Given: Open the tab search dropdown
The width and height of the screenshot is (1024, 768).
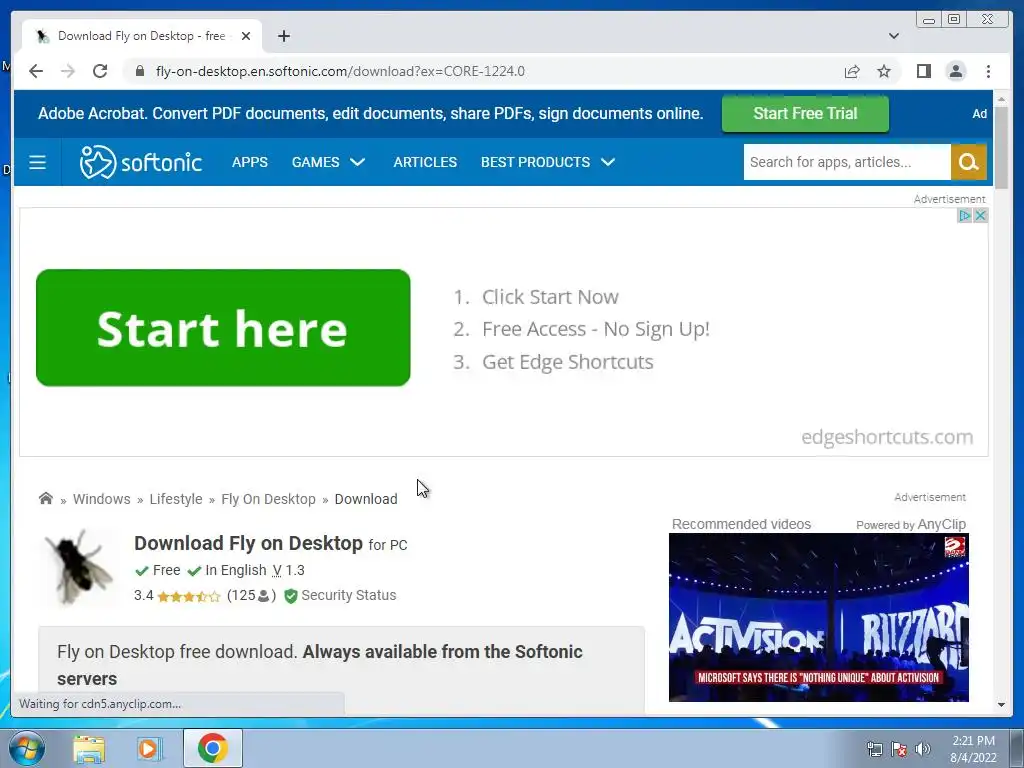Looking at the screenshot, I should coord(893,36).
